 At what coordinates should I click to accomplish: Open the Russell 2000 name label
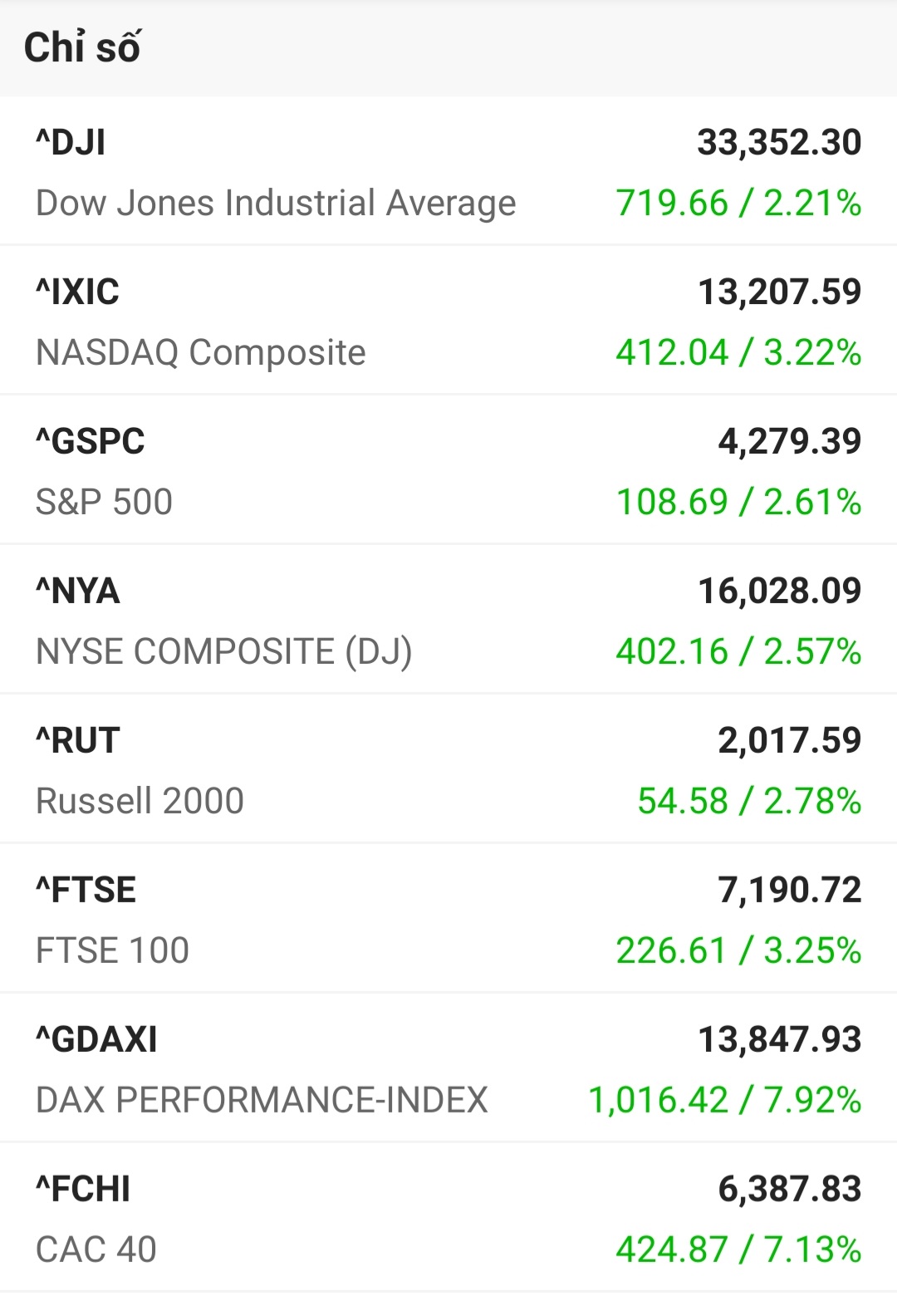(140, 802)
